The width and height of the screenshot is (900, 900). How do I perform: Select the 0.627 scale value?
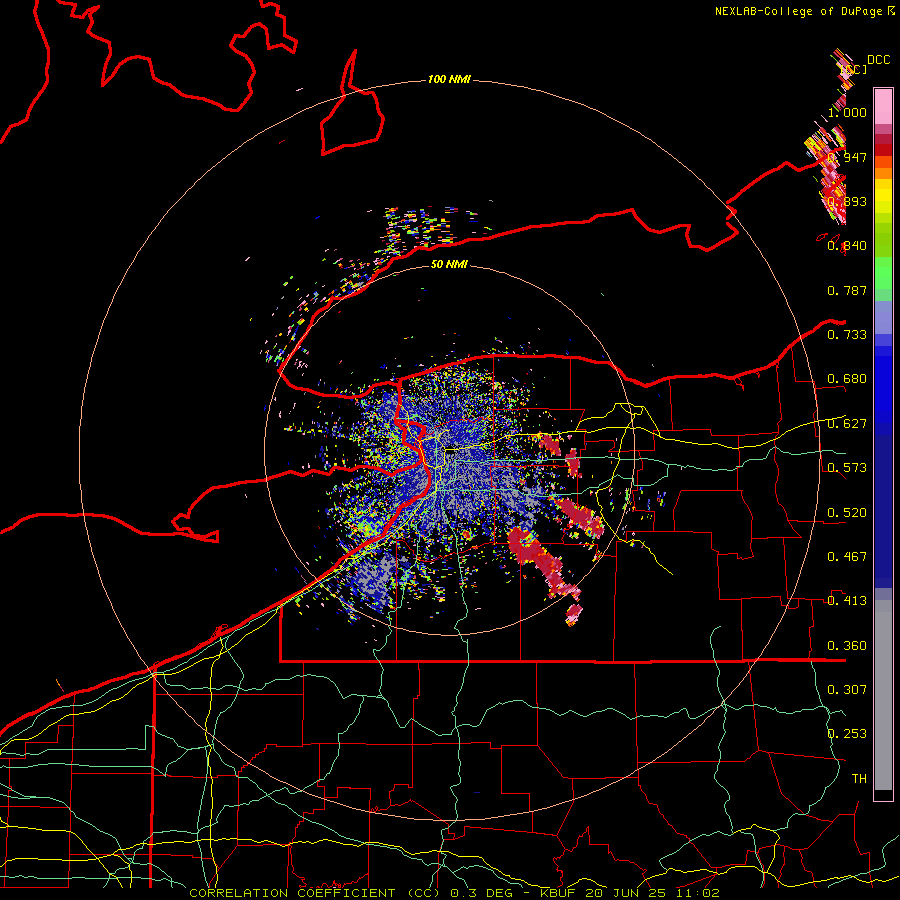[x=847, y=424]
